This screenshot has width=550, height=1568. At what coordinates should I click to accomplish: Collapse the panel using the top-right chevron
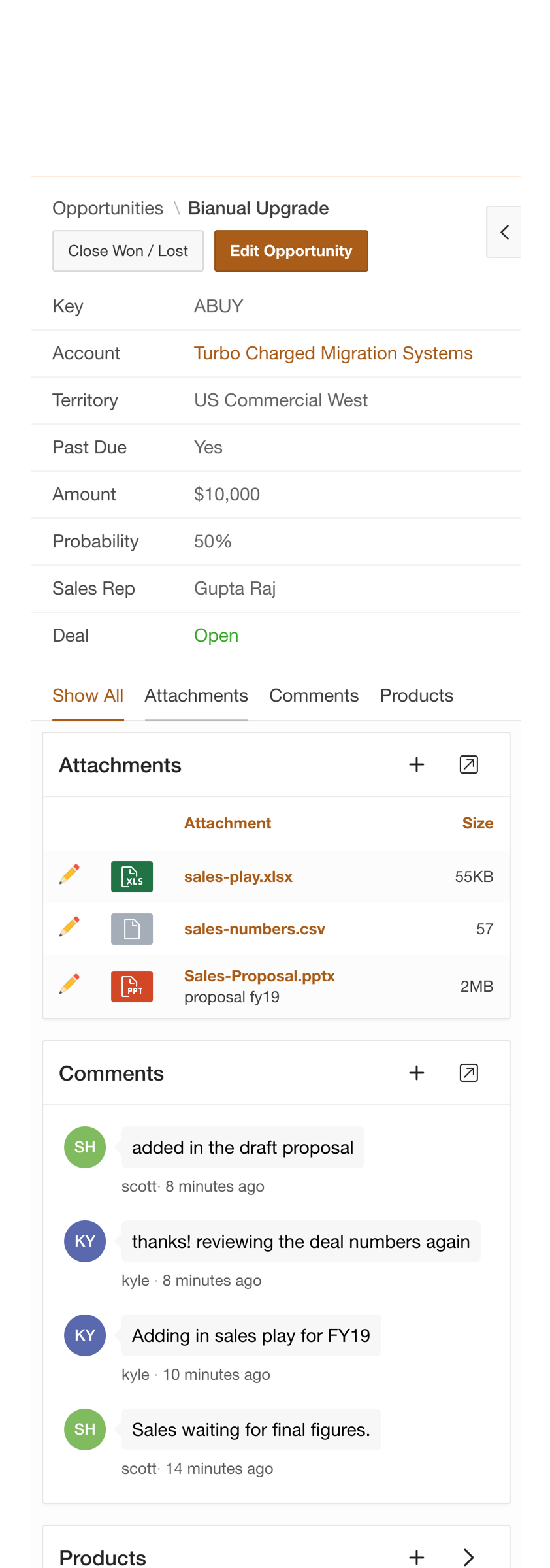click(505, 231)
